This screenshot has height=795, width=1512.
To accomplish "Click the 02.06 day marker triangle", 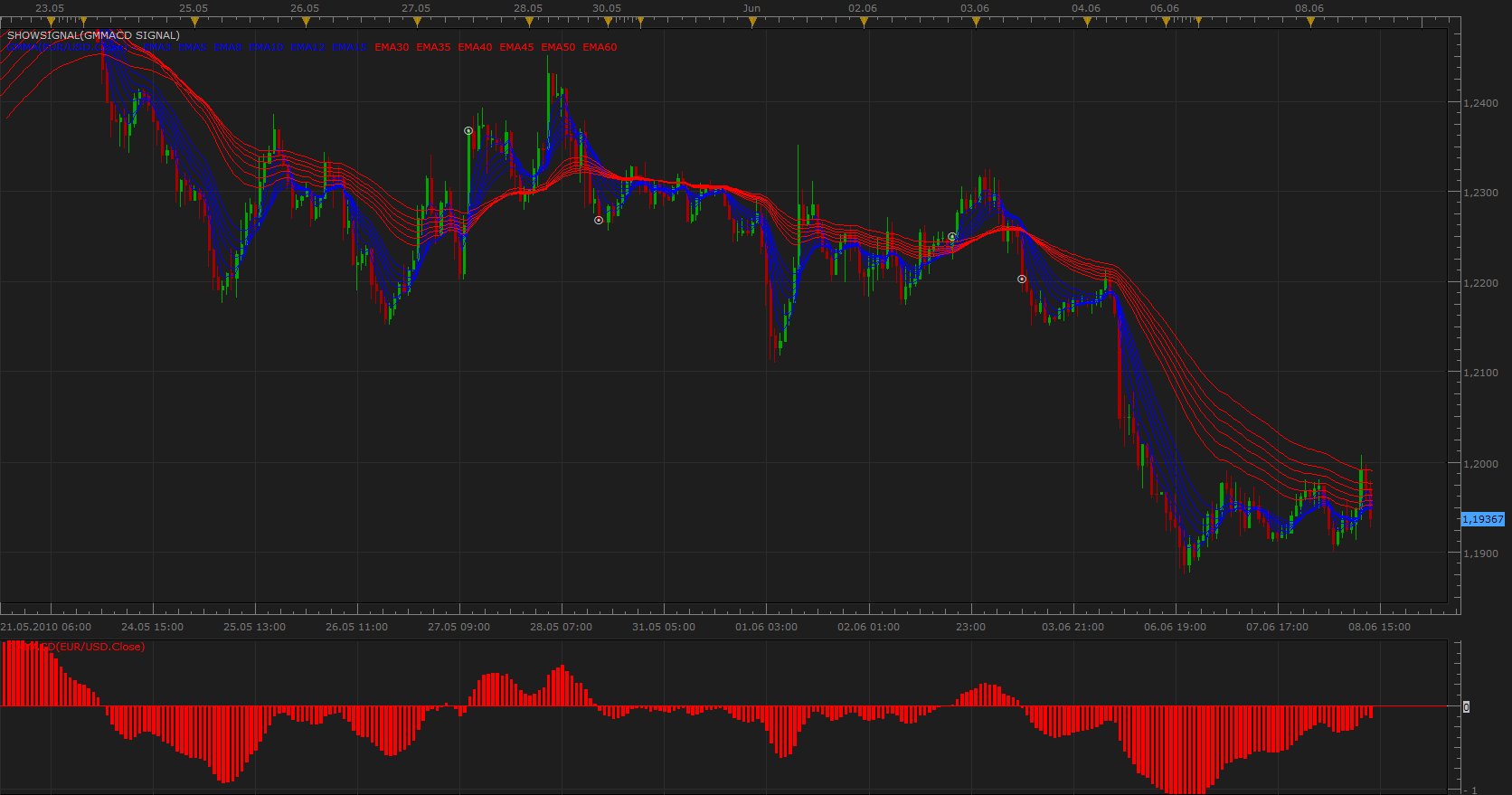I will coord(864,22).
